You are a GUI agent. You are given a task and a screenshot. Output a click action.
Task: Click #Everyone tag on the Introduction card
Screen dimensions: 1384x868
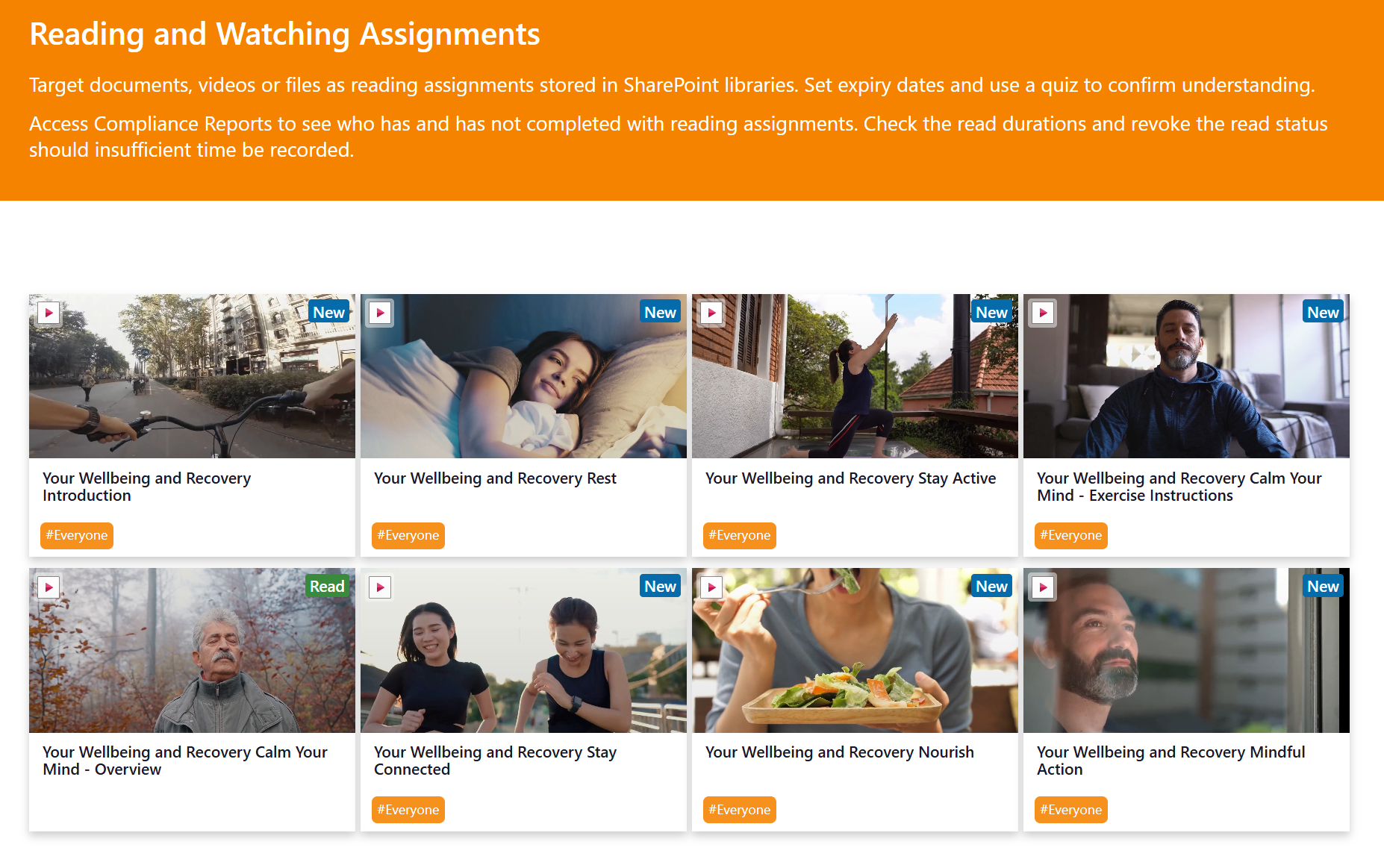click(77, 536)
